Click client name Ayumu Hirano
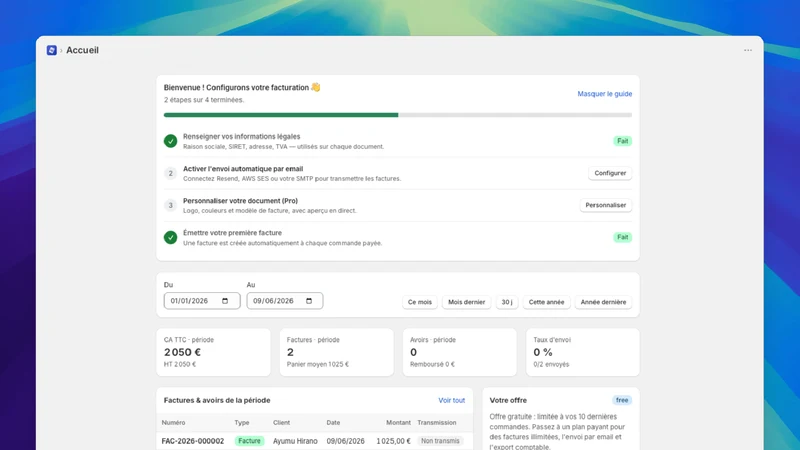The width and height of the screenshot is (800, 450). coord(295,441)
